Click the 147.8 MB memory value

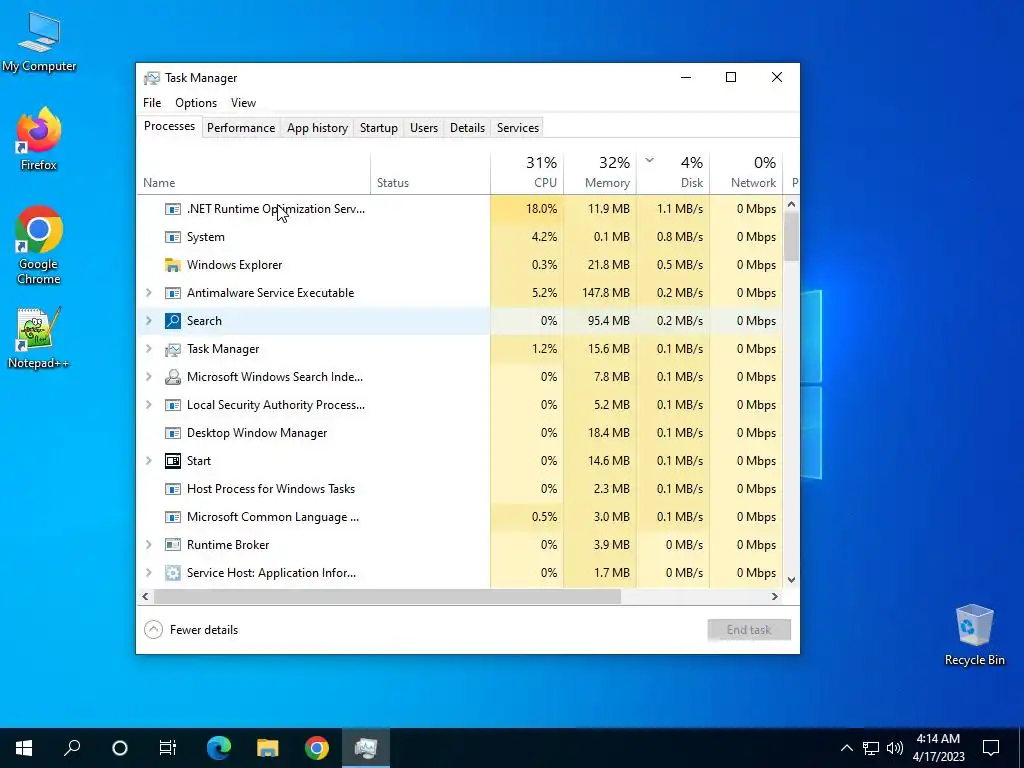click(x=605, y=293)
